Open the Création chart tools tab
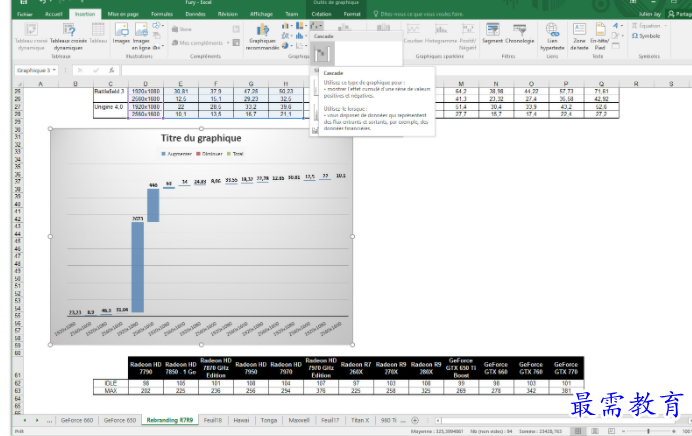 click(322, 14)
